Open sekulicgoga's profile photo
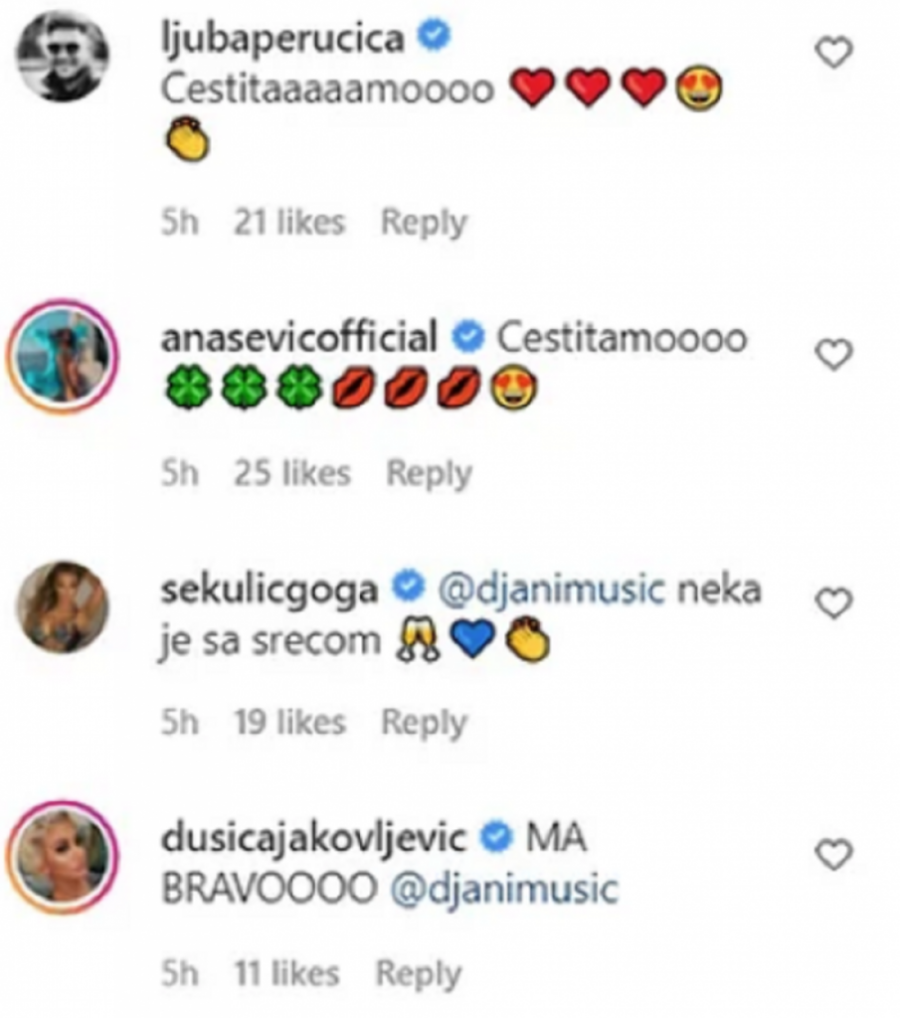 64,607
